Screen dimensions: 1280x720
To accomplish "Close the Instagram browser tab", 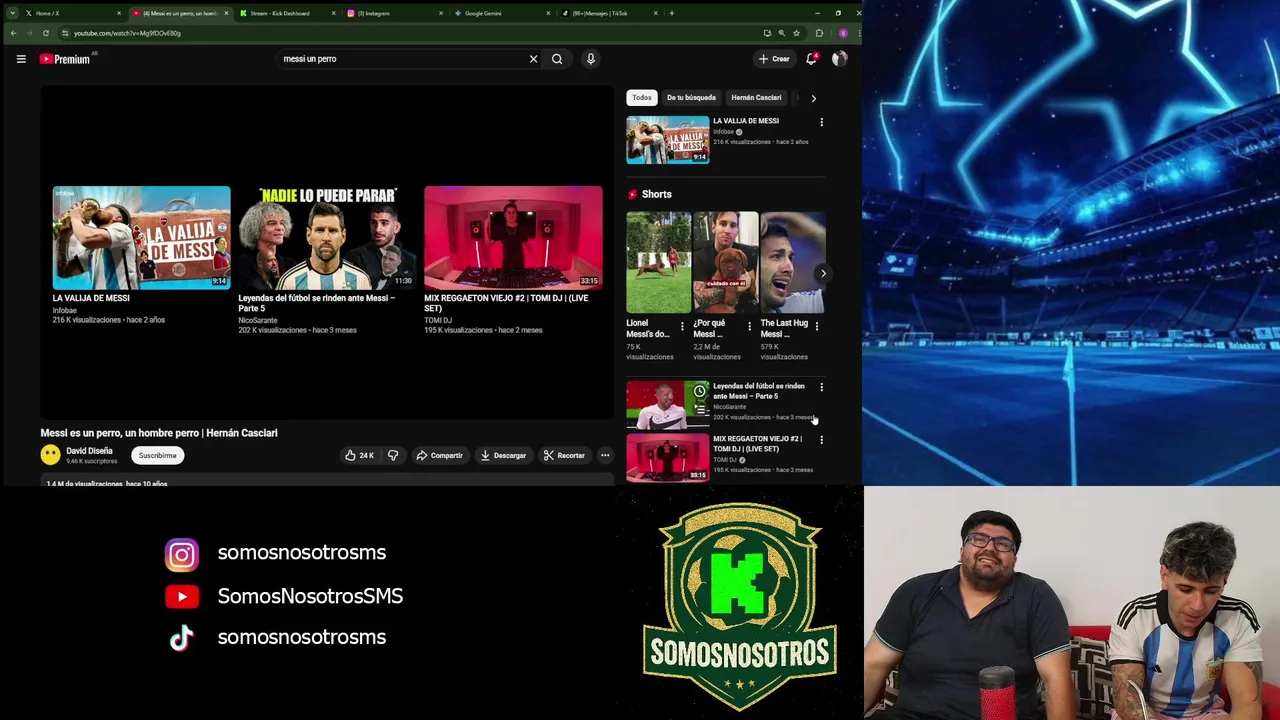I will point(441,13).
